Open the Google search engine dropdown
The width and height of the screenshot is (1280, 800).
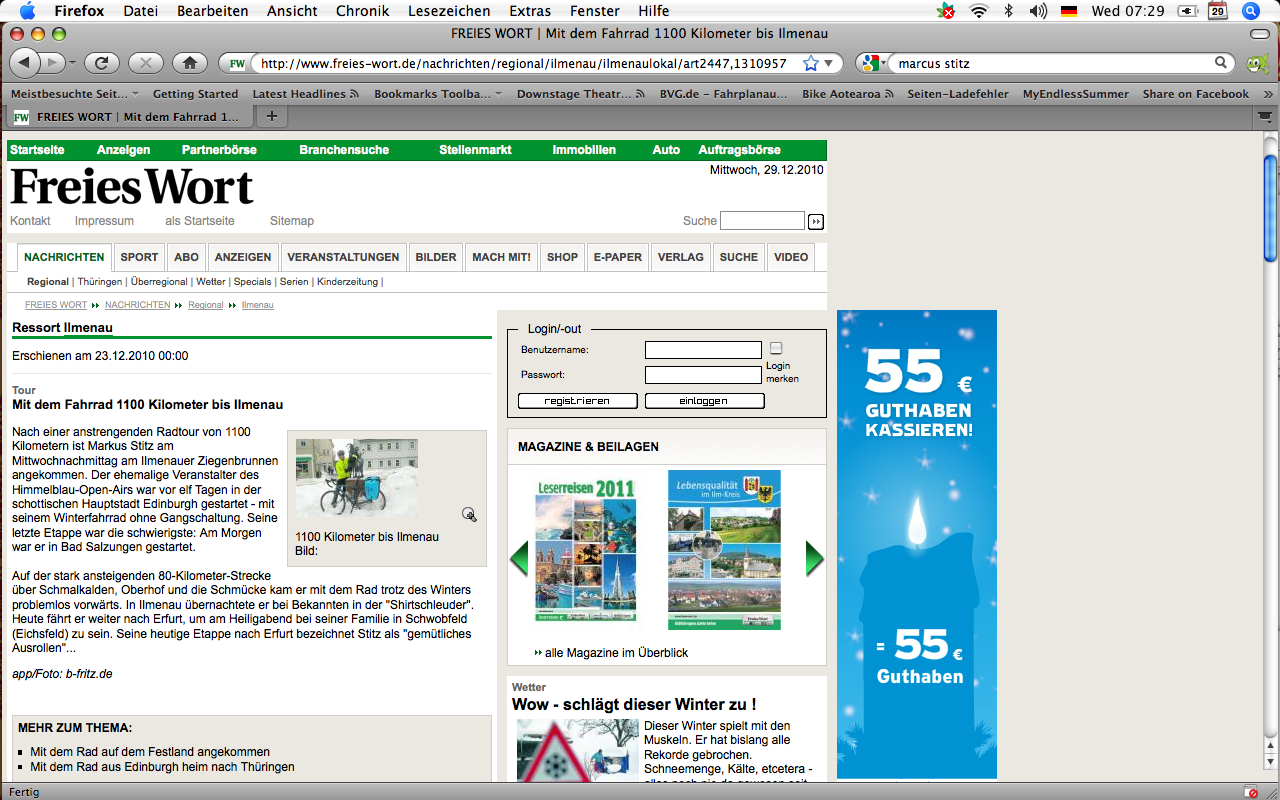[874, 63]
